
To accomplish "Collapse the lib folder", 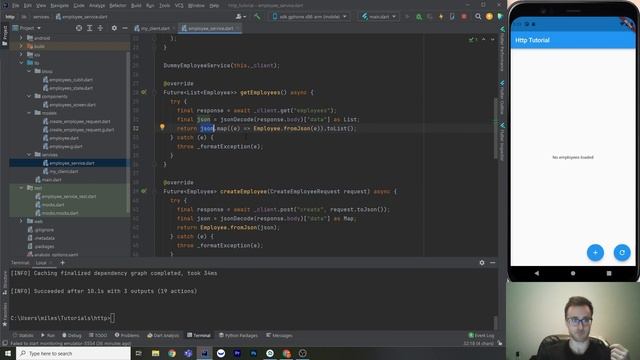I will click(22, 63).
